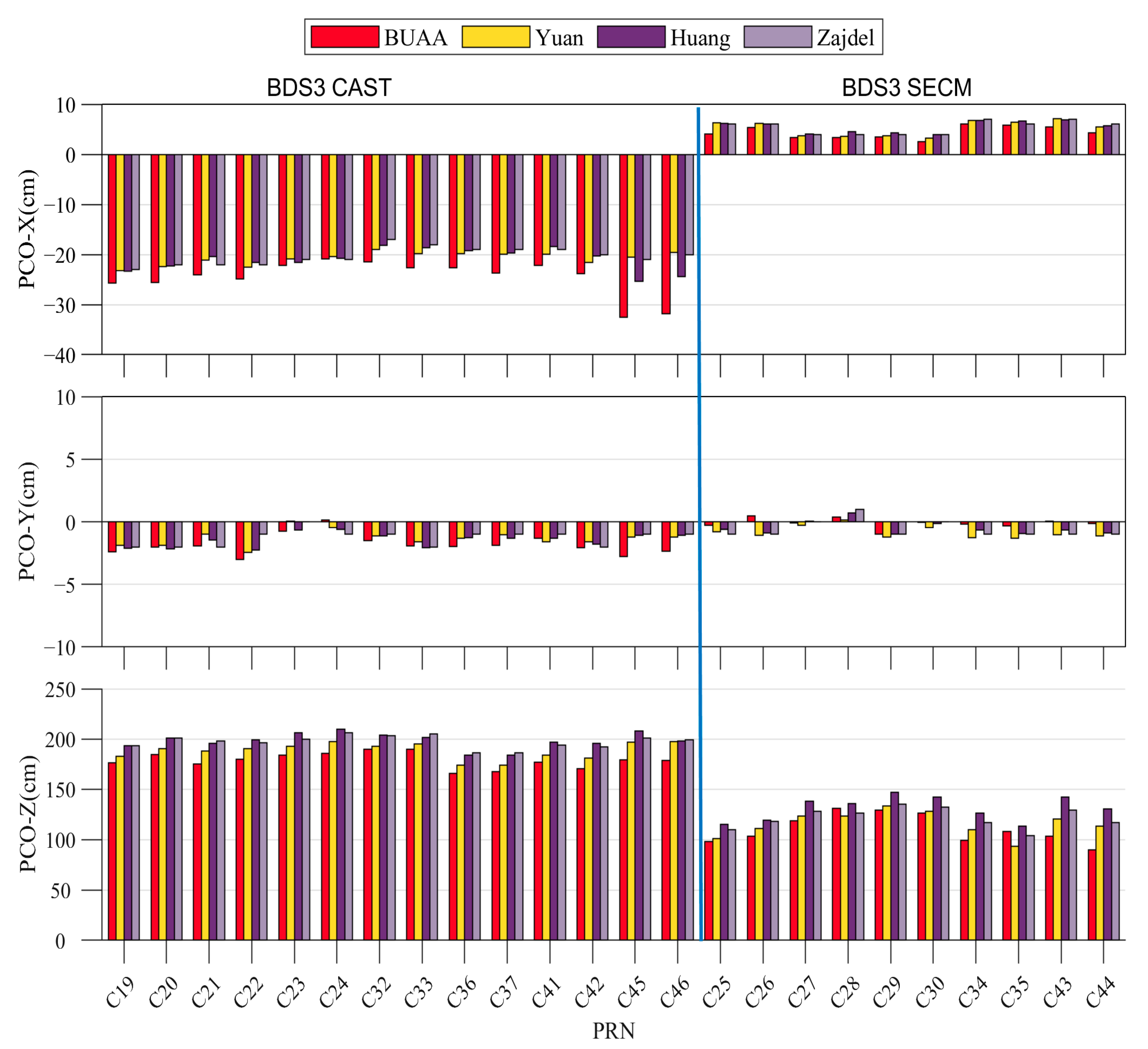Screen dimensions: 1148x1049
Task: Click the C19 tick label
Action: click(120, 992)
